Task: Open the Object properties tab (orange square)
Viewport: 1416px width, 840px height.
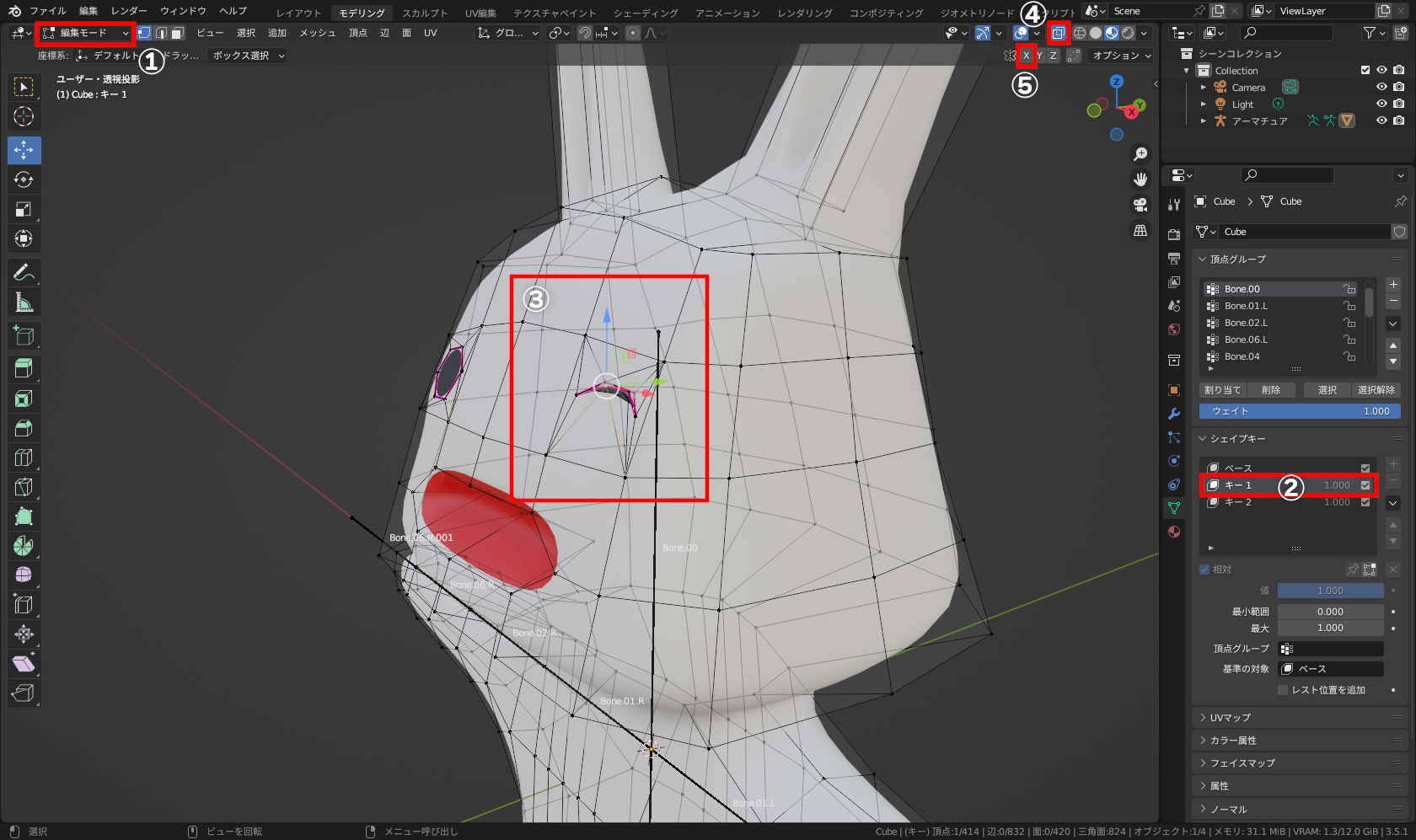Action: tap(1174, 390)
